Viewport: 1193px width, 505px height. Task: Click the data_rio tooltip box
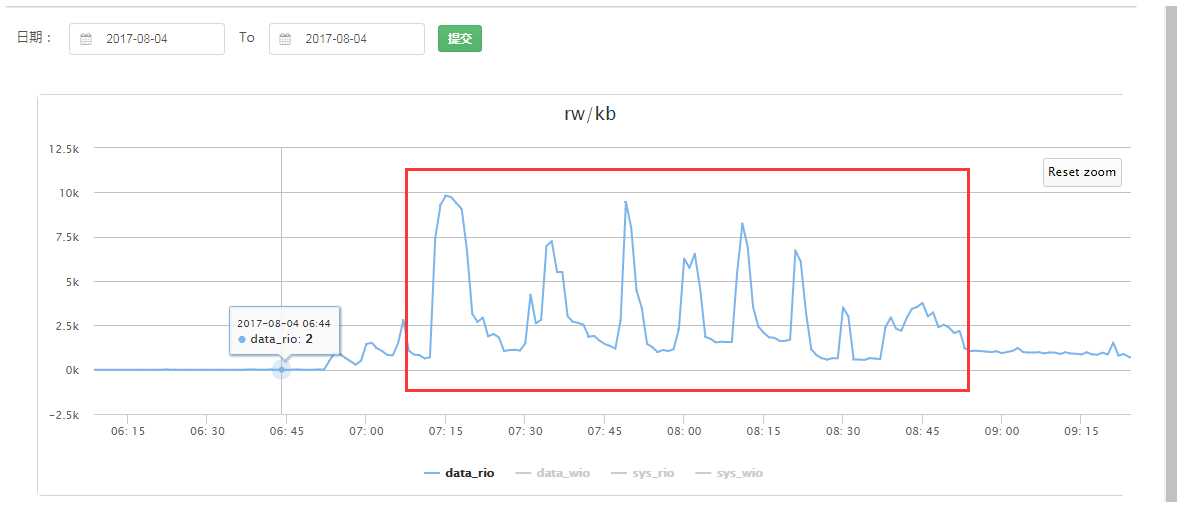(x=285, y=331)
